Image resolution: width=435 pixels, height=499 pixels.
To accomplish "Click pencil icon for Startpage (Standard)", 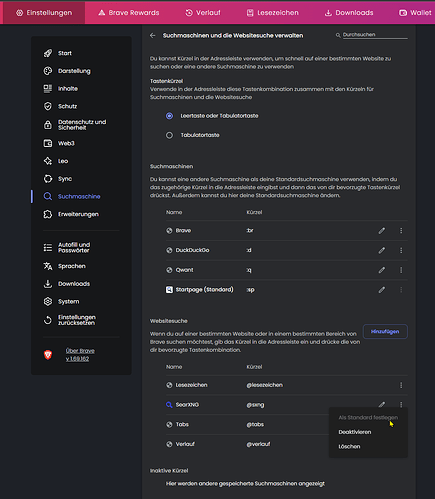I will tap(382, 290).
